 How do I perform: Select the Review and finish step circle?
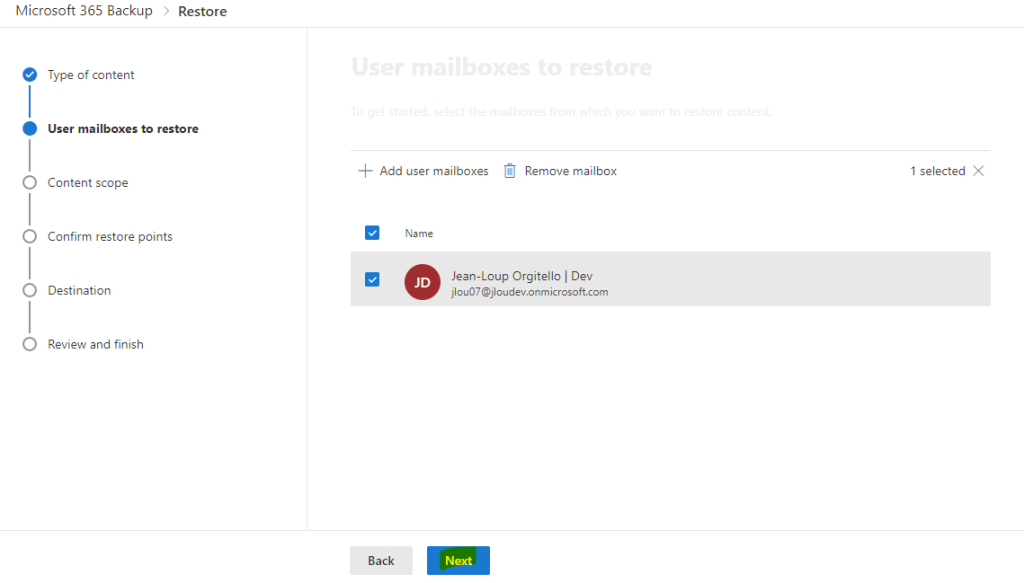pos(29,344)
